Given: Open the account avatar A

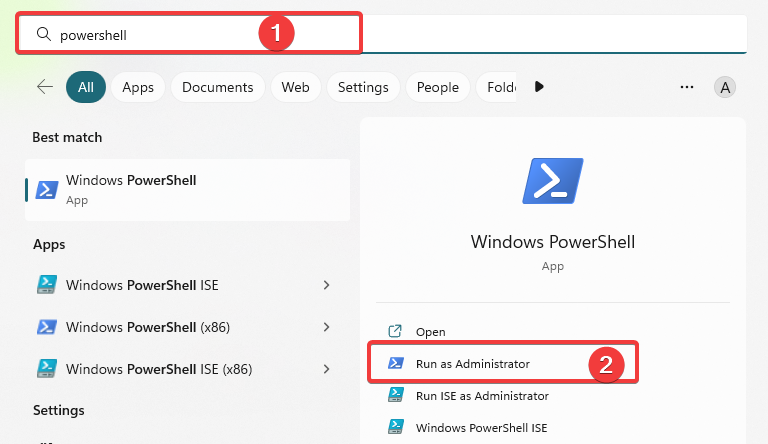Looking at the screenshot, I should [725, 87].
